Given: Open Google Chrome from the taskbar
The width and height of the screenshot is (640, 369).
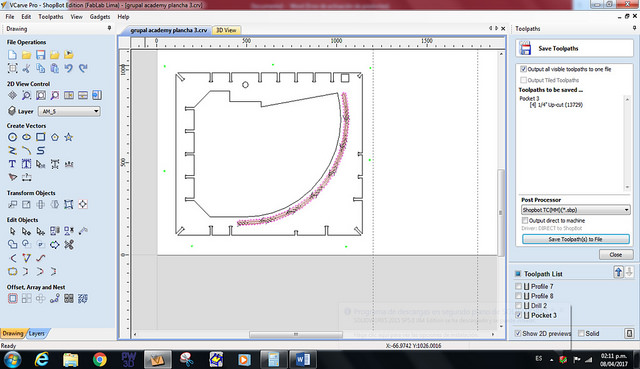Looking at the screenshot, I should click(100, 360).
